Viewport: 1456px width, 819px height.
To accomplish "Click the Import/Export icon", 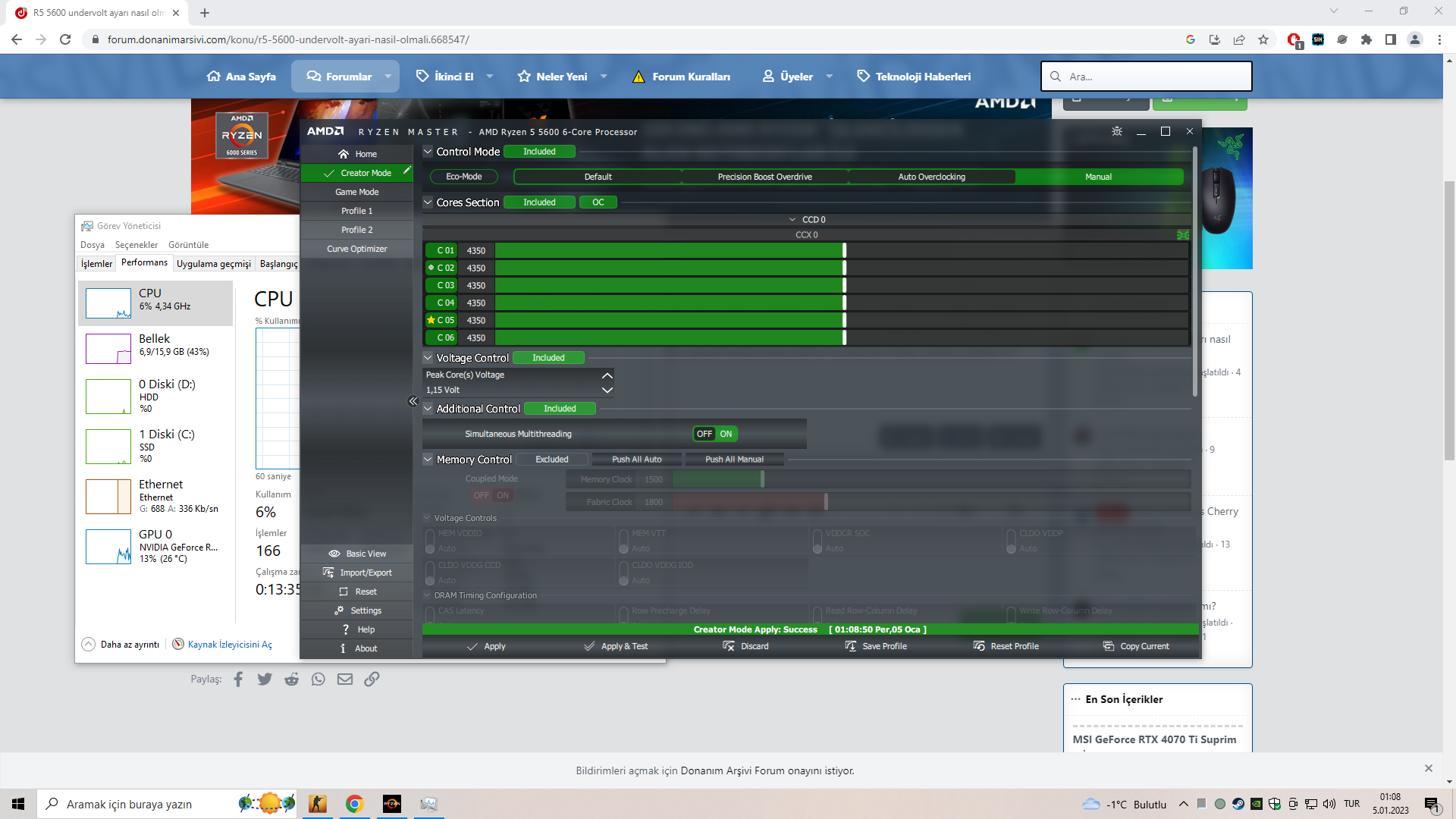I will coord(328,573).
